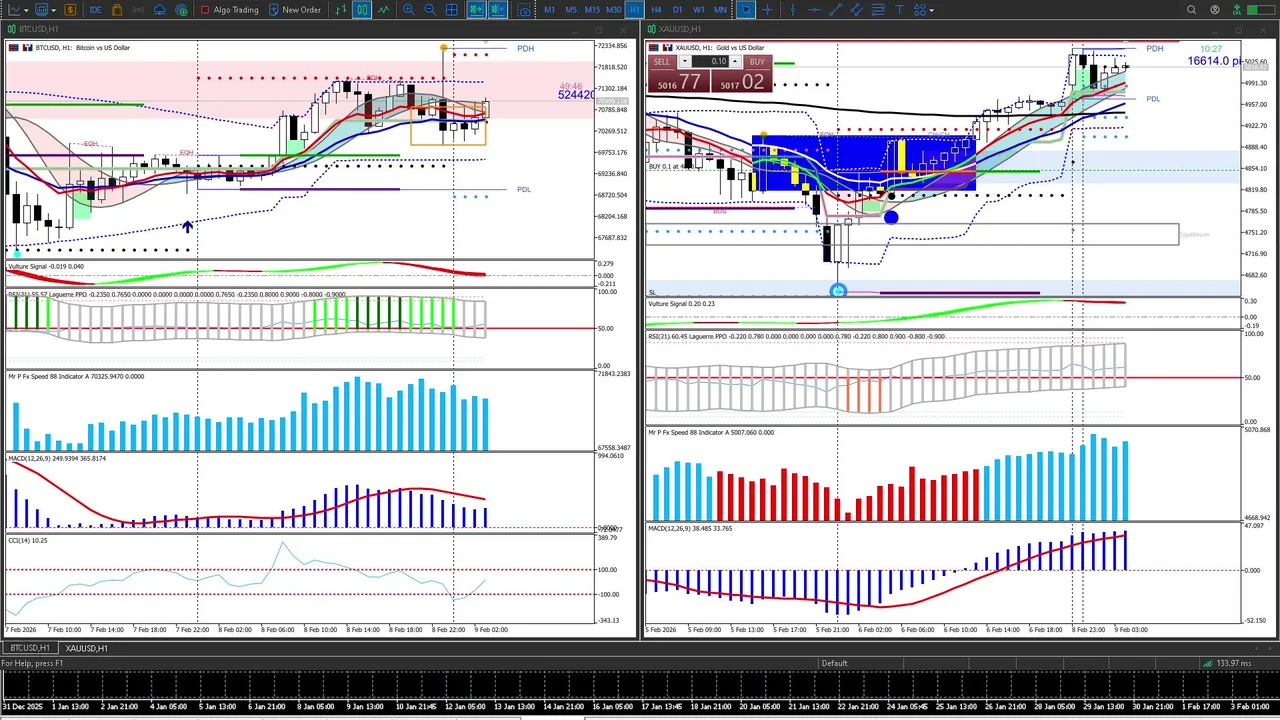
Task: Switch chart to candlestick type
Action: (x=362, y=10)
